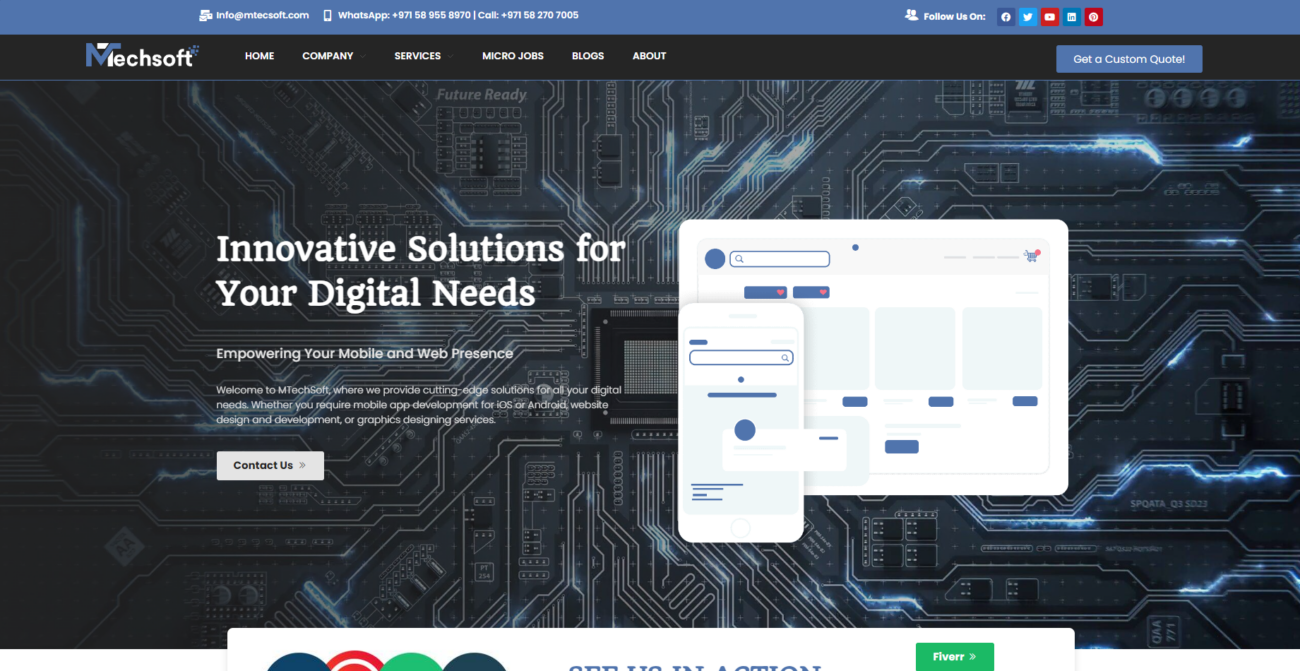Click the phone icon beside WhatsApp number
The image size is (1300, 671).
pos(328,15)
